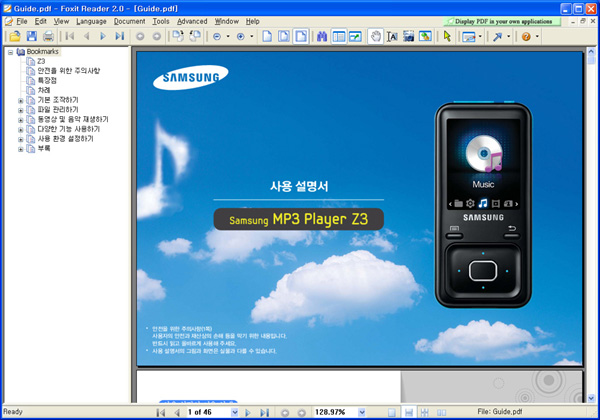This screenshot has height=420, width=600.
Task: Select the Fit Page view icon
Action: coord(284,36)
